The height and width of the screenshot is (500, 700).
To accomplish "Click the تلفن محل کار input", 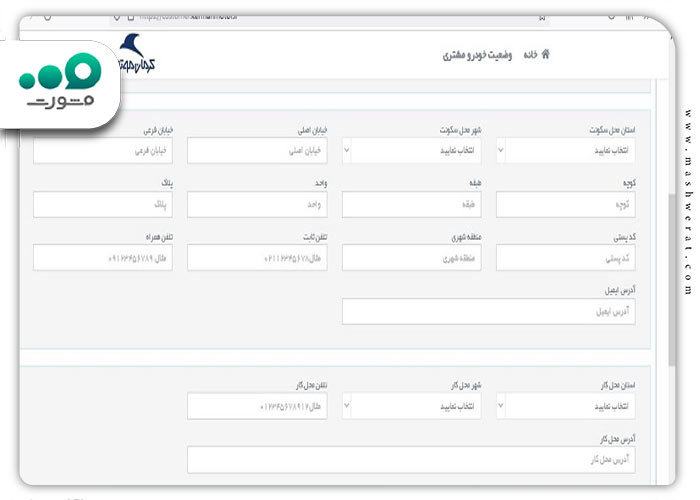I will pyautogui.click(x=257, y=406).
